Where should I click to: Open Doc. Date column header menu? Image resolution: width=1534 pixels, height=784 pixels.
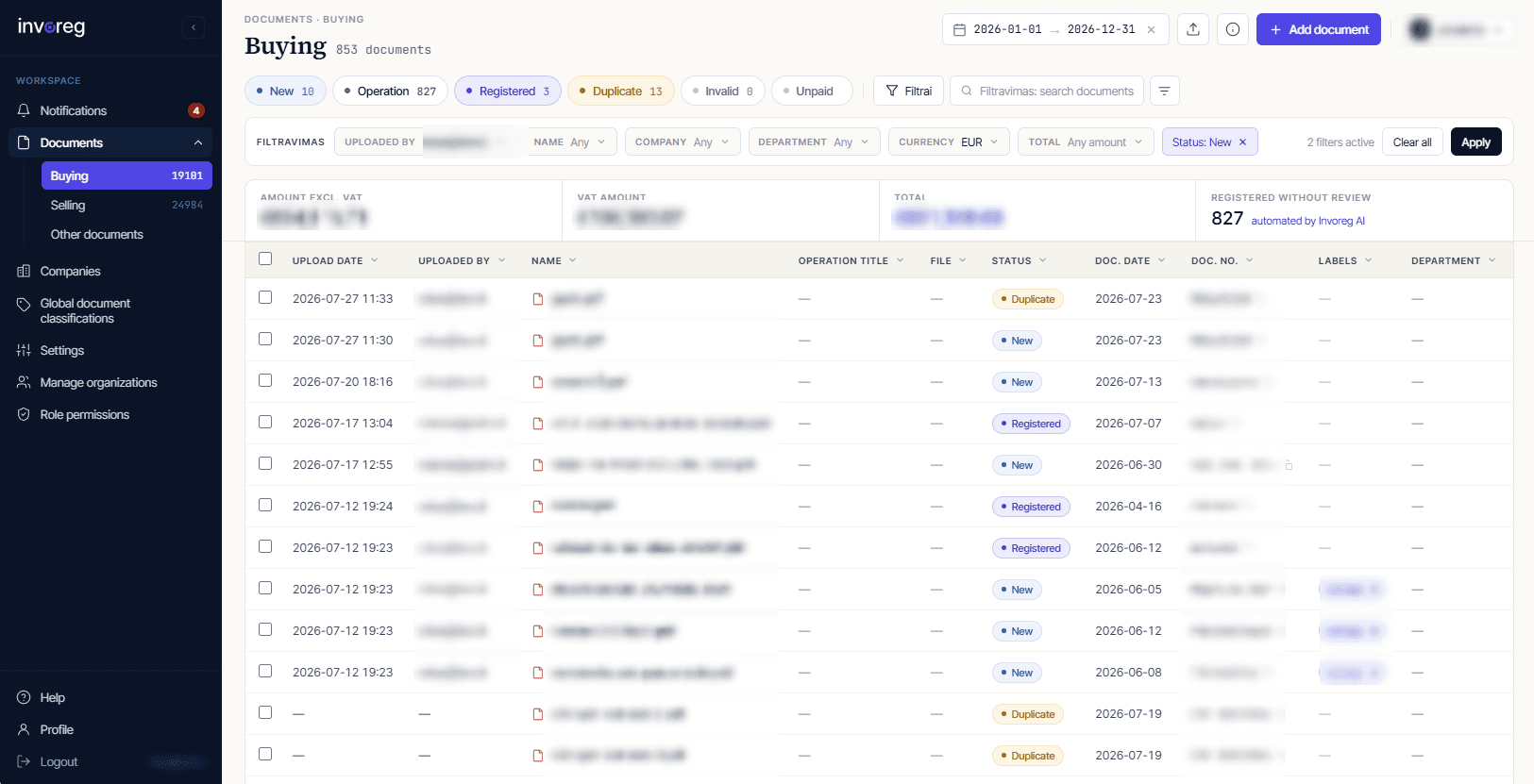[1130, 260]
